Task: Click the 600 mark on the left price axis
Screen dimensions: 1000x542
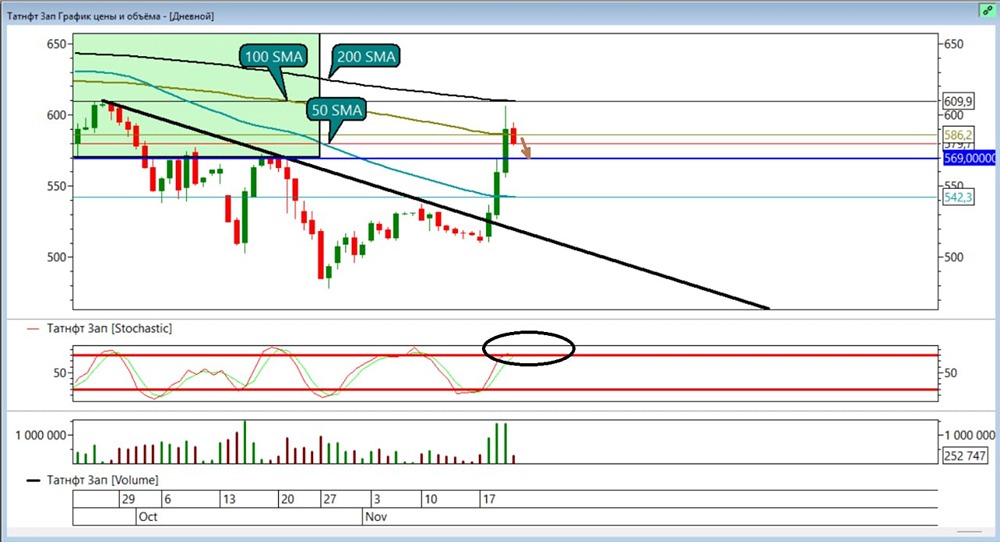Action: click(56, 115)
